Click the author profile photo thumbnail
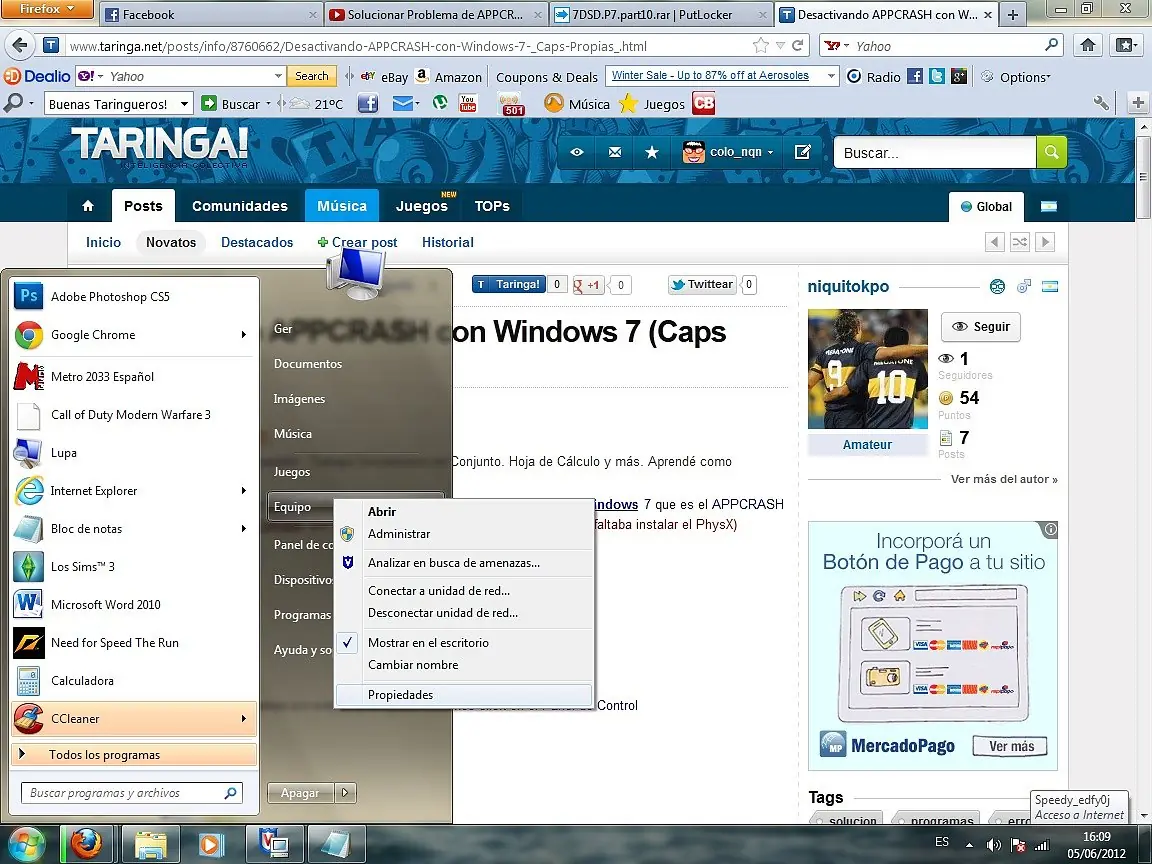 coord(868,369)
